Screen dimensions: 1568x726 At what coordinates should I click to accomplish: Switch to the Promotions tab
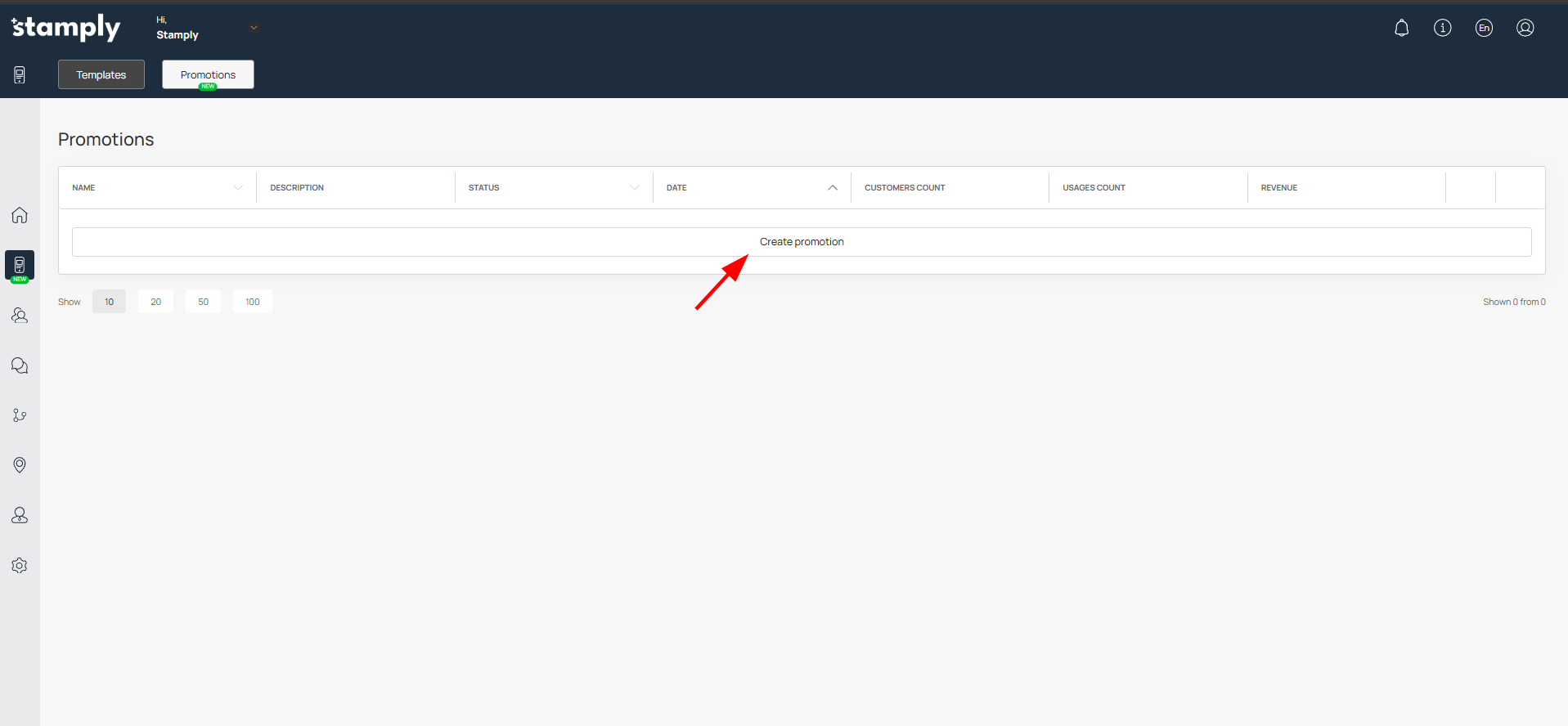pos(208,74)
